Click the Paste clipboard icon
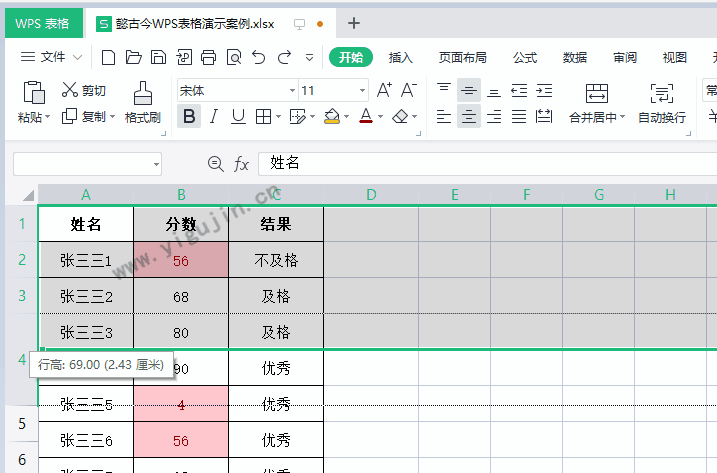 click(34, 92)
